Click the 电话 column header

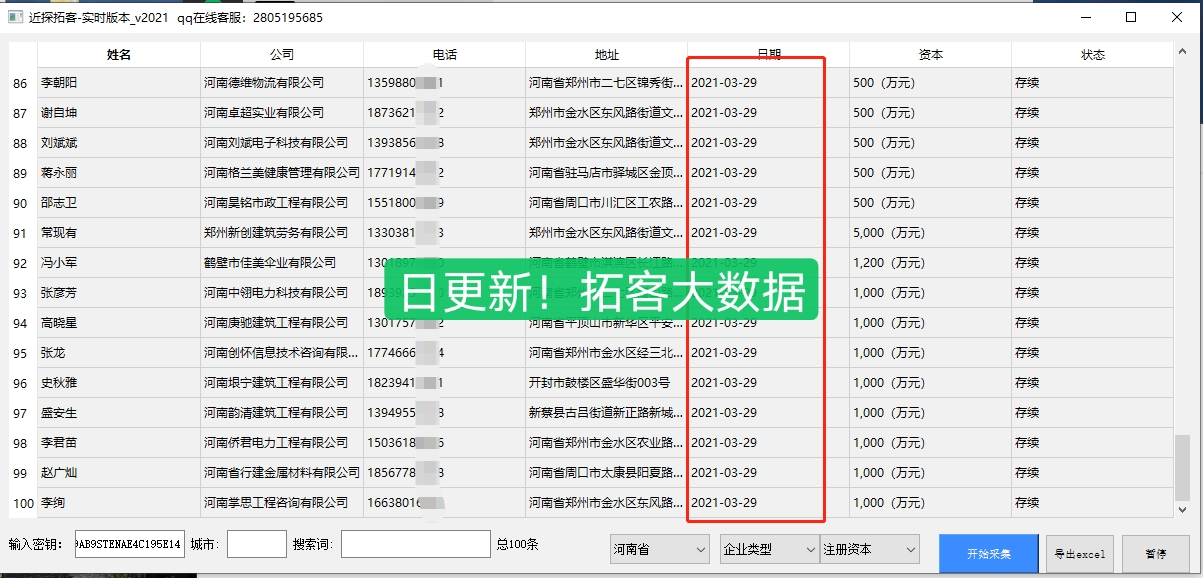point(444,55)
